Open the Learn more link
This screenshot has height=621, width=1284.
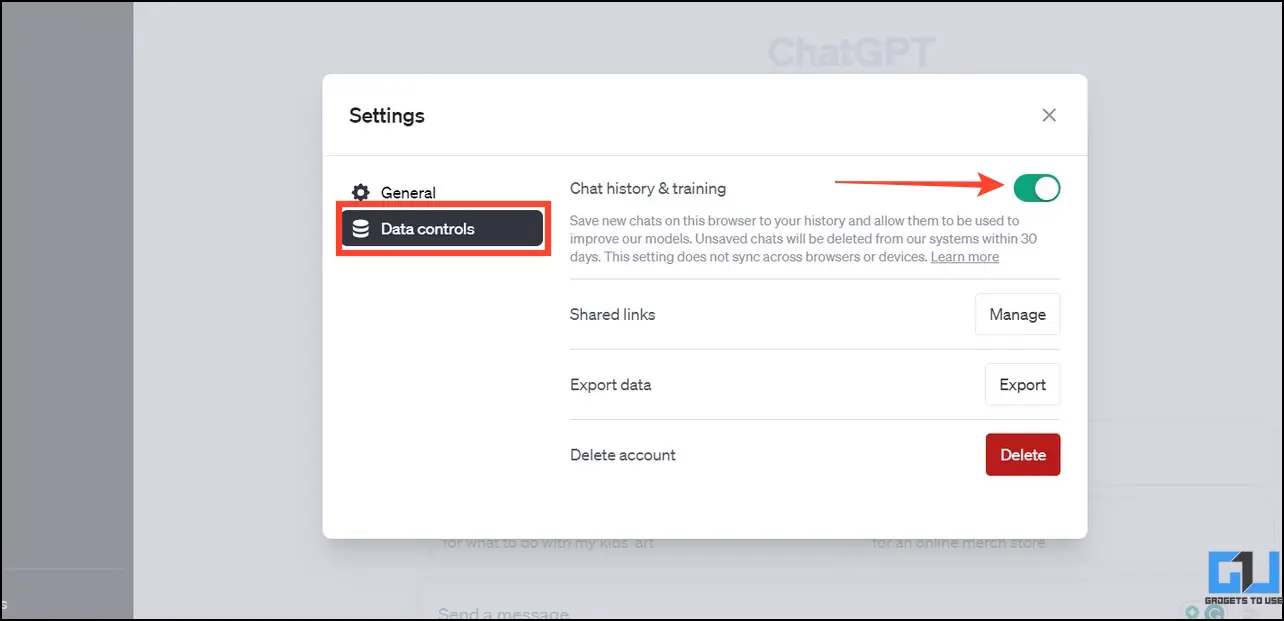click(x=964, y=257)
